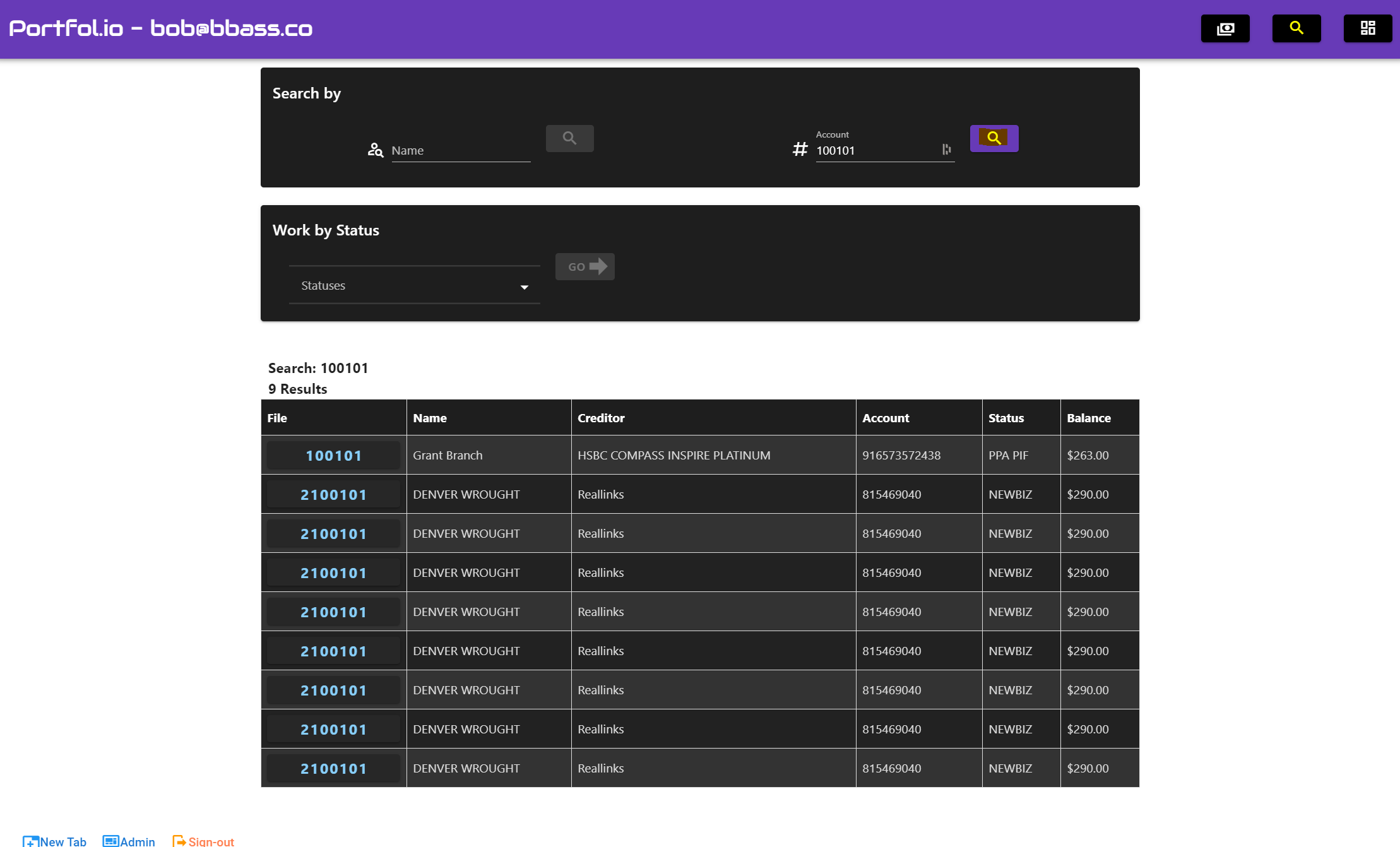This screenshot has width=1400, height=847.
Task: Click the Statuses dropdown arrow
Action: [524, 287]
